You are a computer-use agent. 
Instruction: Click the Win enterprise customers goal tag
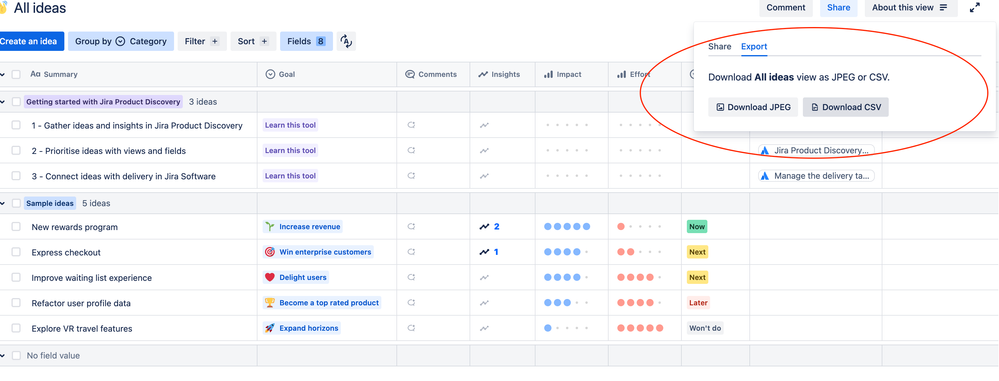pos(318,252)
